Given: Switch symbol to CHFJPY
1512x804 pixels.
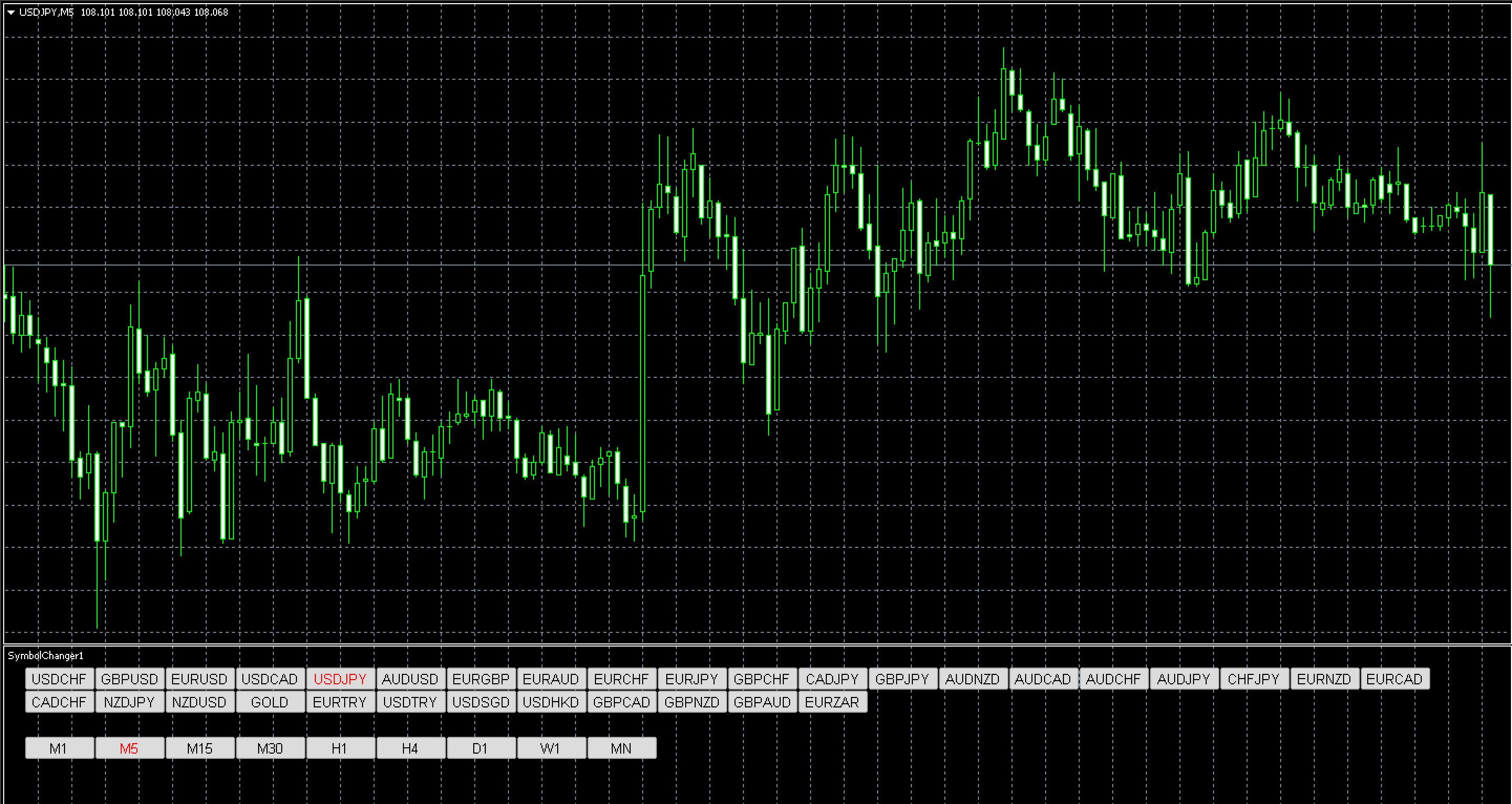Looking at the screenshot, I should pos(1254,679).
